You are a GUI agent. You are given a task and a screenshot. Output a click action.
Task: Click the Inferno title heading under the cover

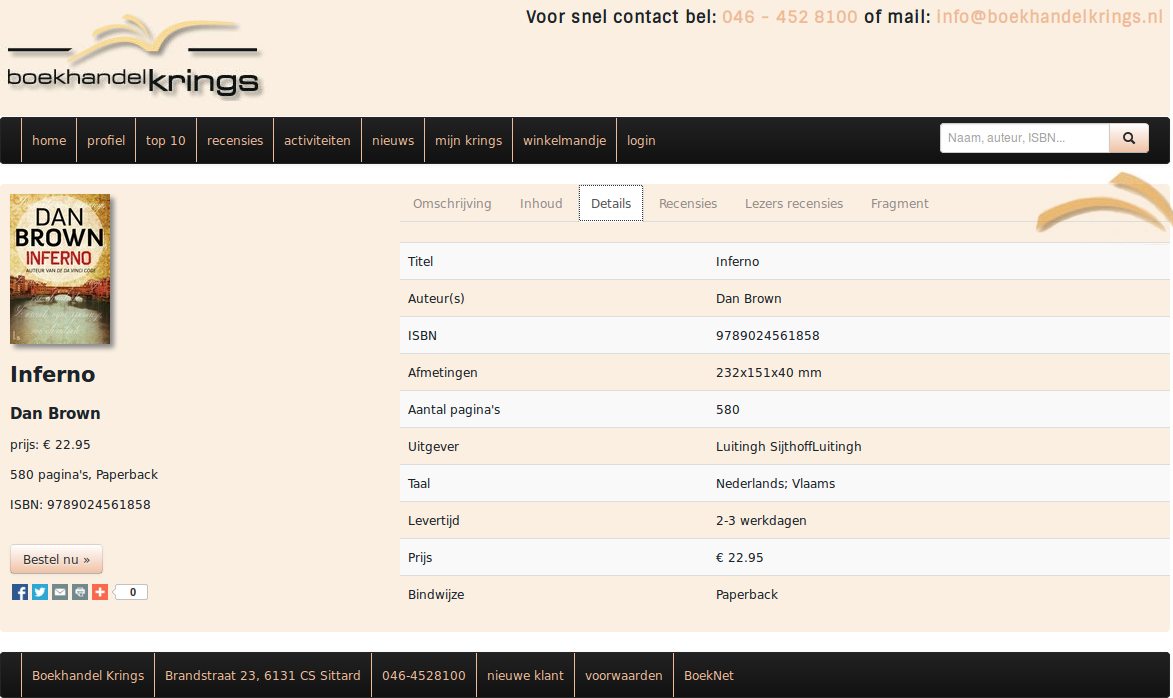(52, 374)
